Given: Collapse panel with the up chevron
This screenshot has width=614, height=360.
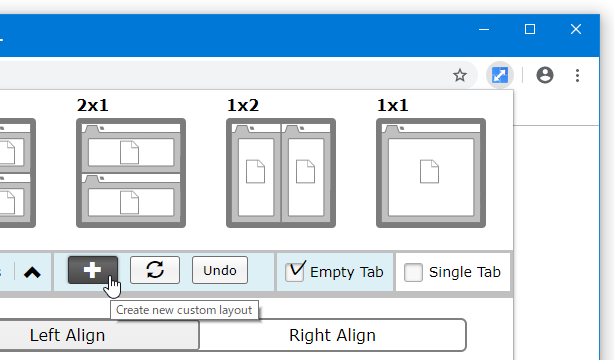Looking at the screenshot, I should (x=32, y=272).
